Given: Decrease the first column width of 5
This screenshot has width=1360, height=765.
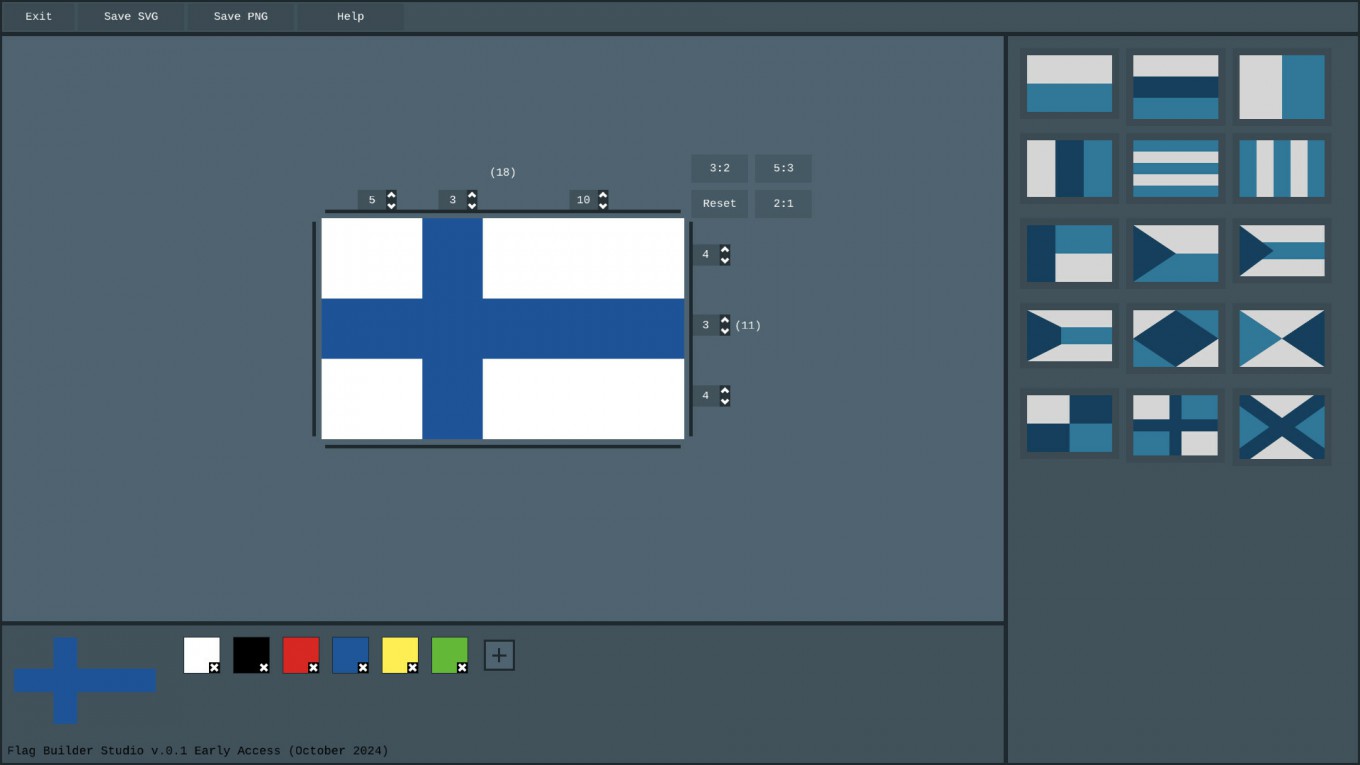Looking at the screenshot, I should point(391,206).
